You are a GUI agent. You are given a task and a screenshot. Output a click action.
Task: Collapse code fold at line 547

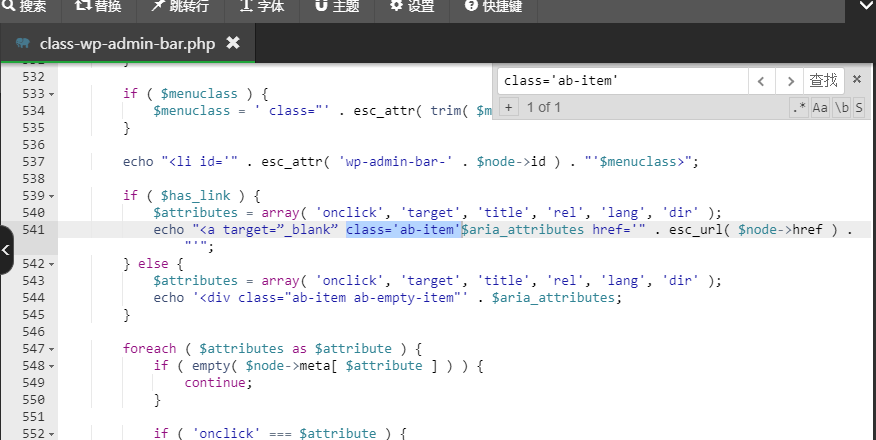pos(51,350)
